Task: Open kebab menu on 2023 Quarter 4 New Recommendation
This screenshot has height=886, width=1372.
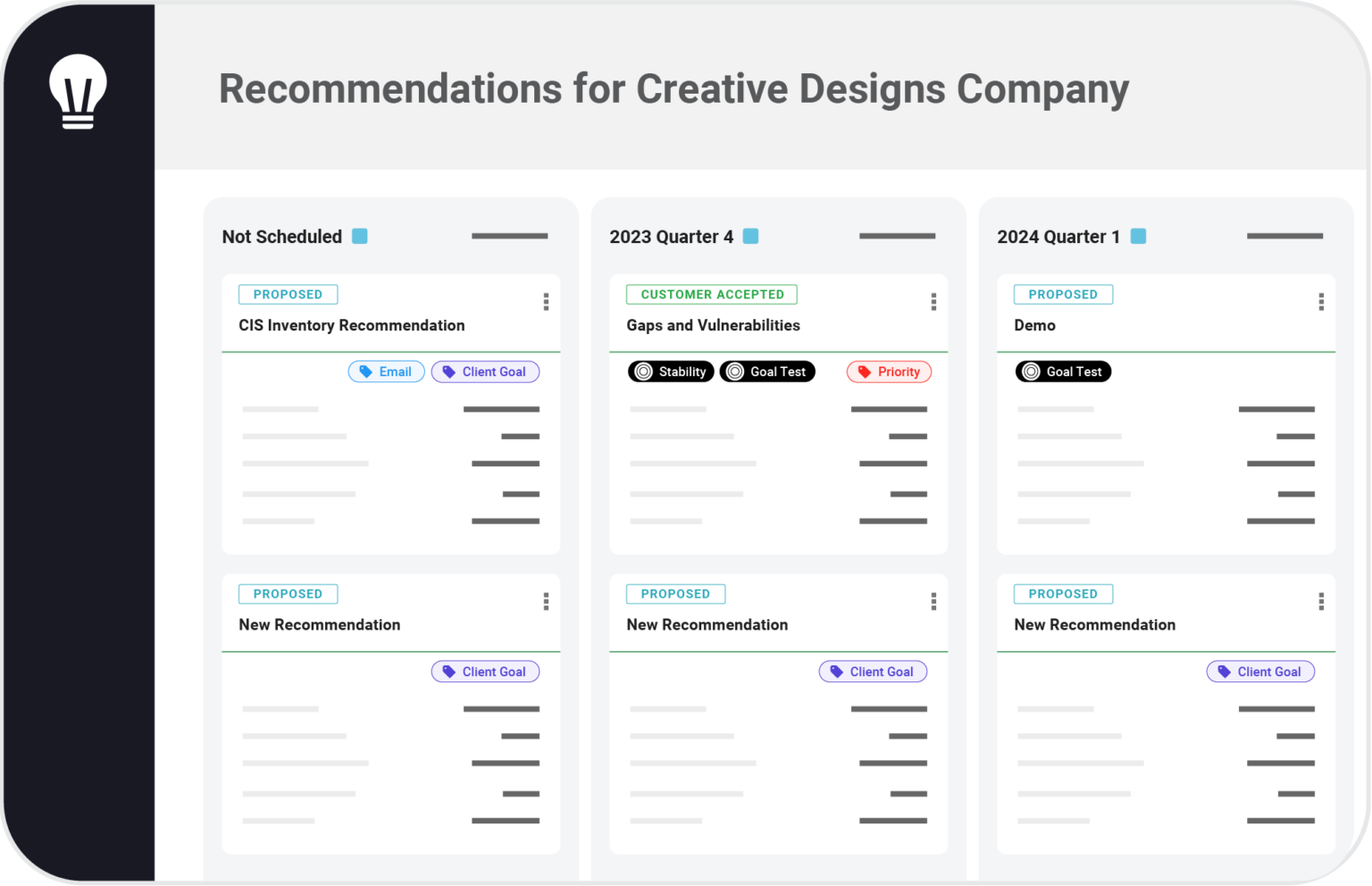Action: 933,602
